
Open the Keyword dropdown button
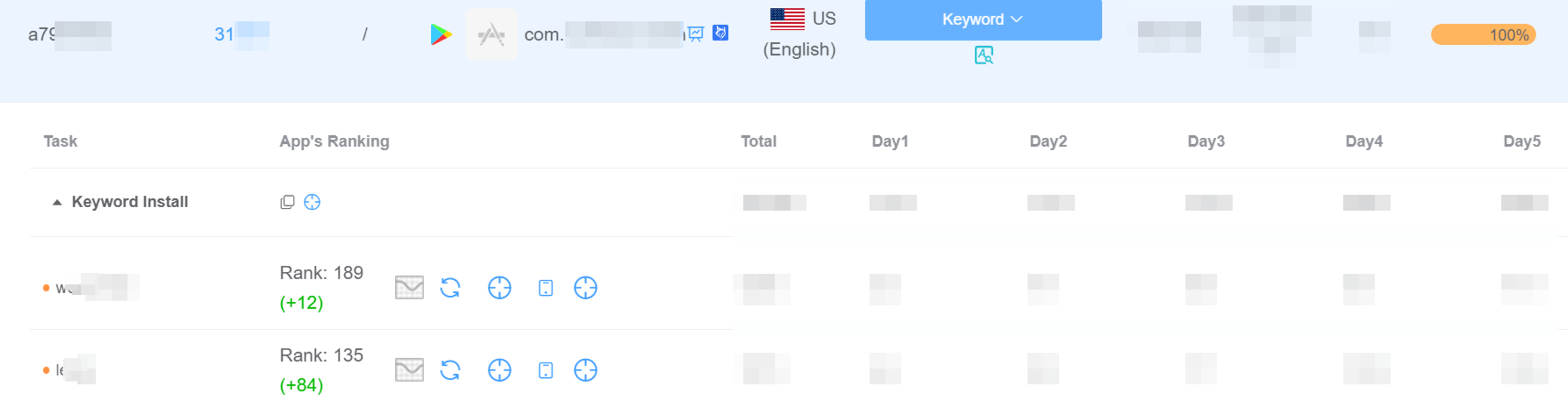pyautogui.click(x=983, y=20)
